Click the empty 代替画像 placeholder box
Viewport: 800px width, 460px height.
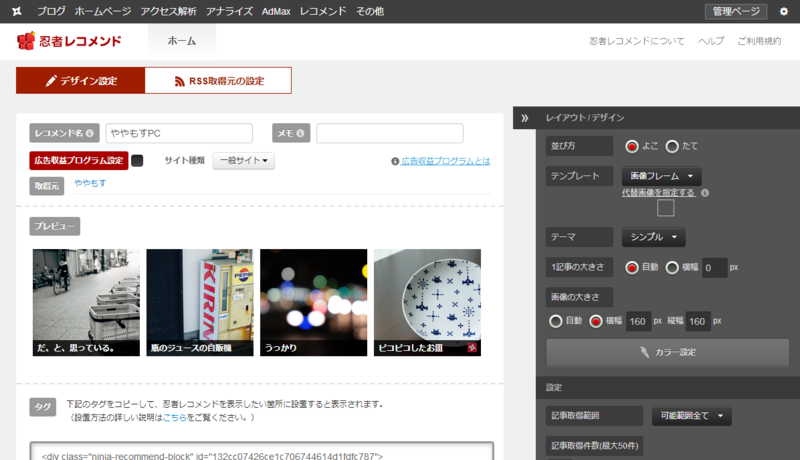point(665,208)
